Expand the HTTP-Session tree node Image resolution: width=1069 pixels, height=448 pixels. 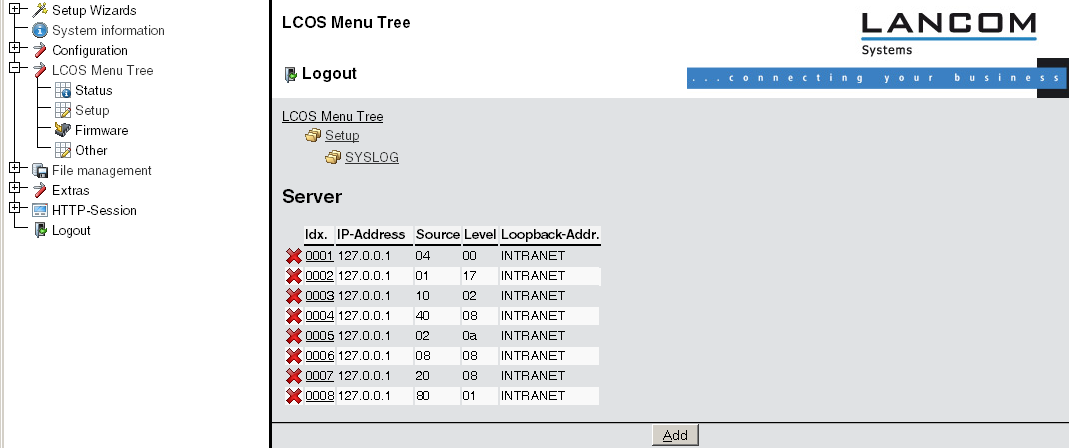(14, 210)
